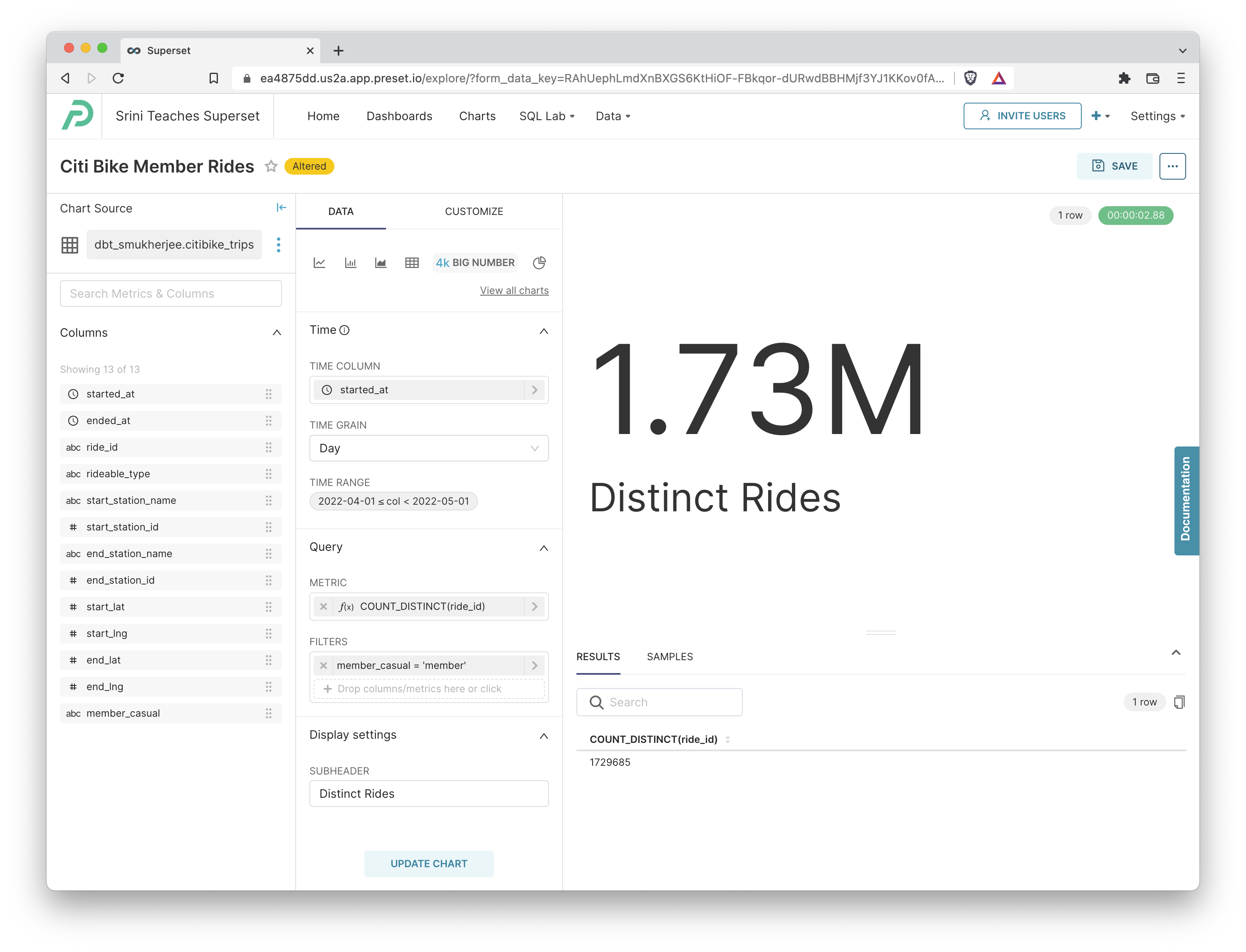Switch to the CUSTOMIZE tab
This screenshot has width=1246, height=952.
coord(474,211)
